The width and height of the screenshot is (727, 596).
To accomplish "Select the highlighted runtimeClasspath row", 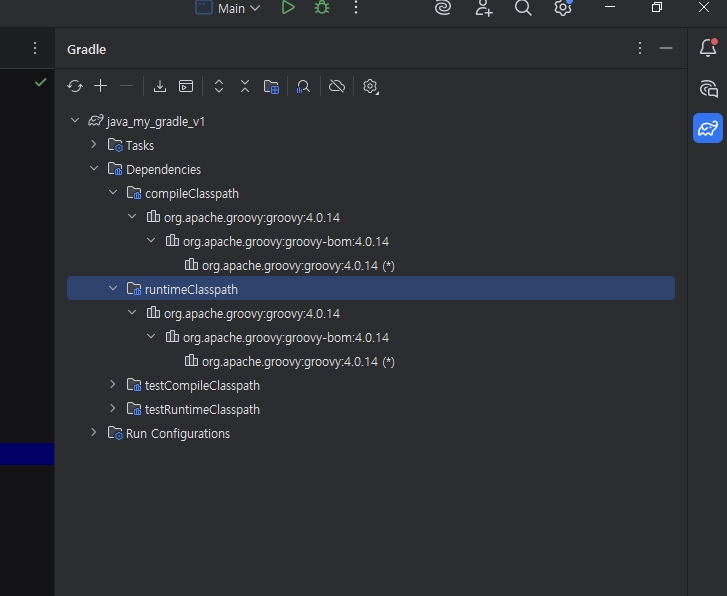I will coord(371,288).
